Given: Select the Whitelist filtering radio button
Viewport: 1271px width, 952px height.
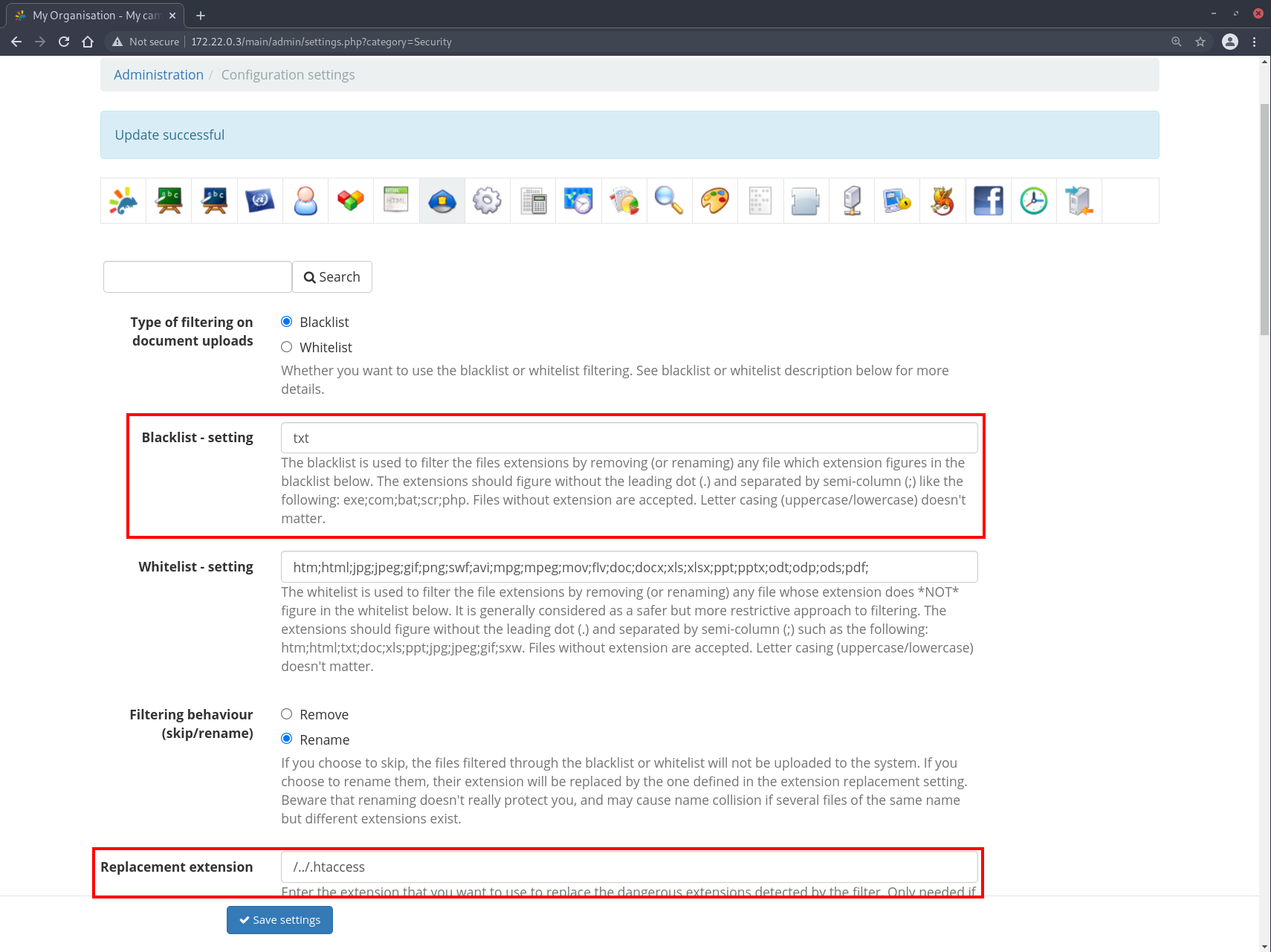Looking at the screenshot, I should coord(287,347).
